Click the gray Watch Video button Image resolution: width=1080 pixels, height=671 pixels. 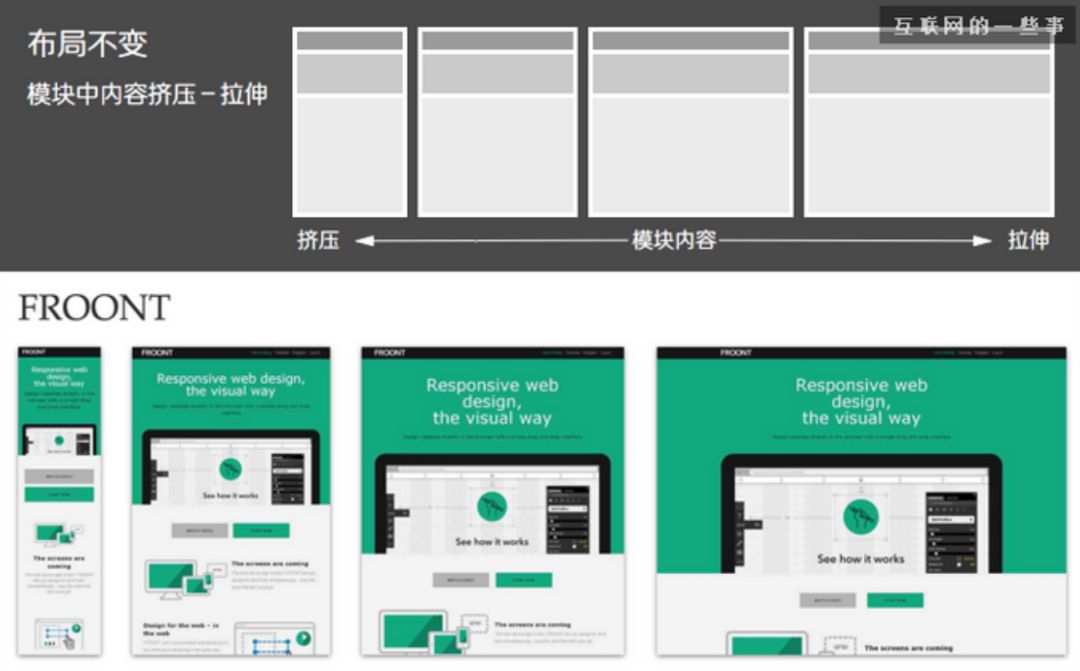pyautogui.click(x=827, y=599)
